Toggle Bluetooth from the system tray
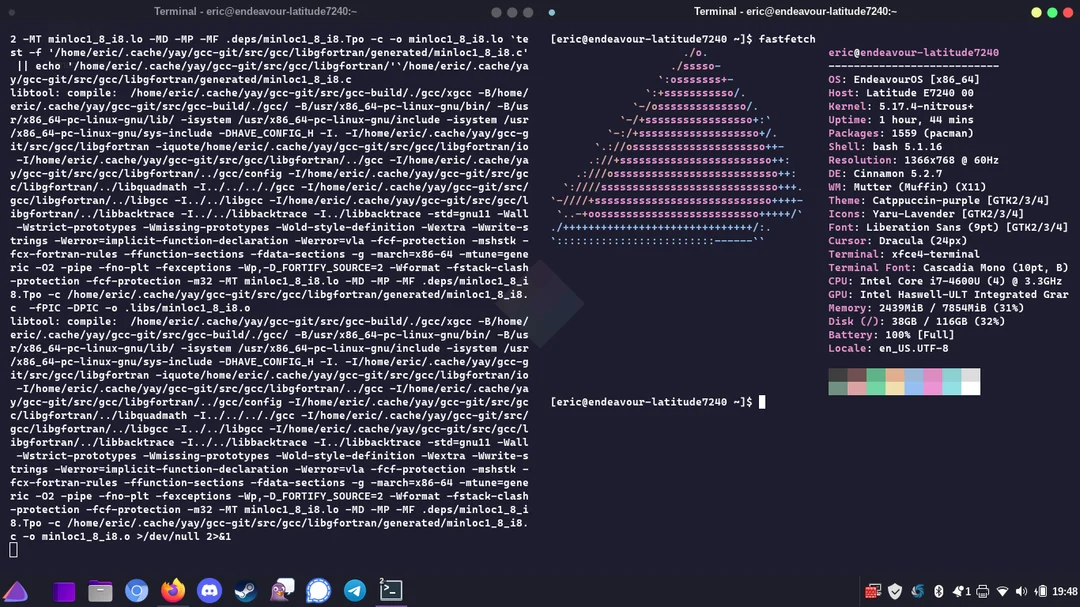The image size is (1080, 607). (x=937, y=590)
